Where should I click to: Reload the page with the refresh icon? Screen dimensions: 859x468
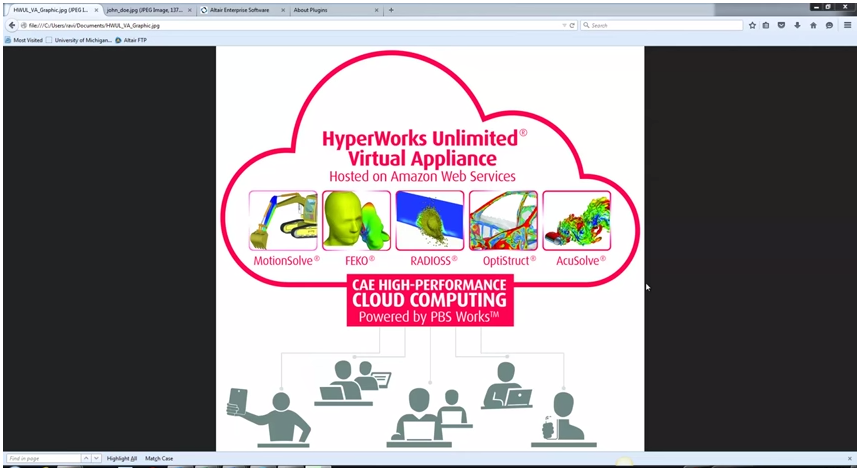click(572, 25)
